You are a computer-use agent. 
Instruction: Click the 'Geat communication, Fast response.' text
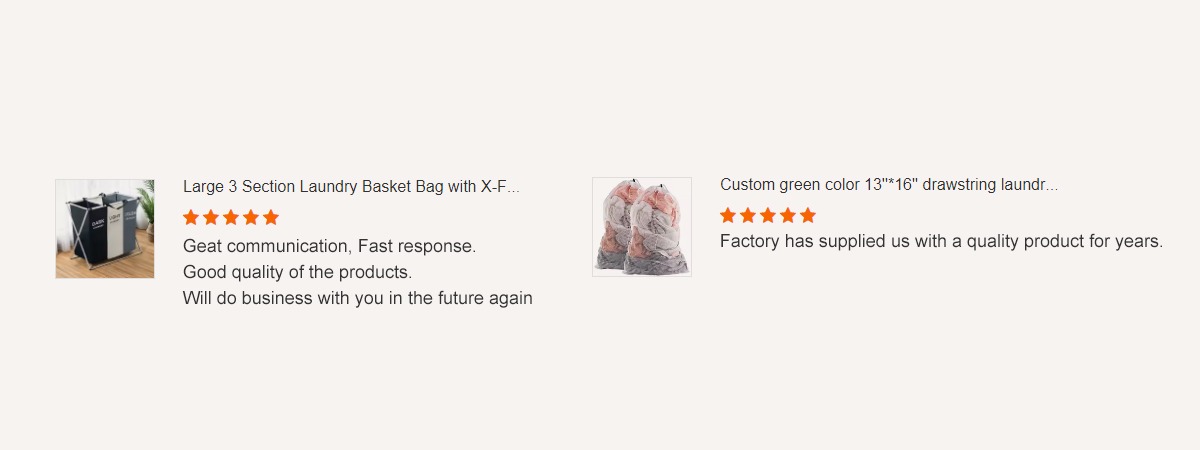coord(329,246)
